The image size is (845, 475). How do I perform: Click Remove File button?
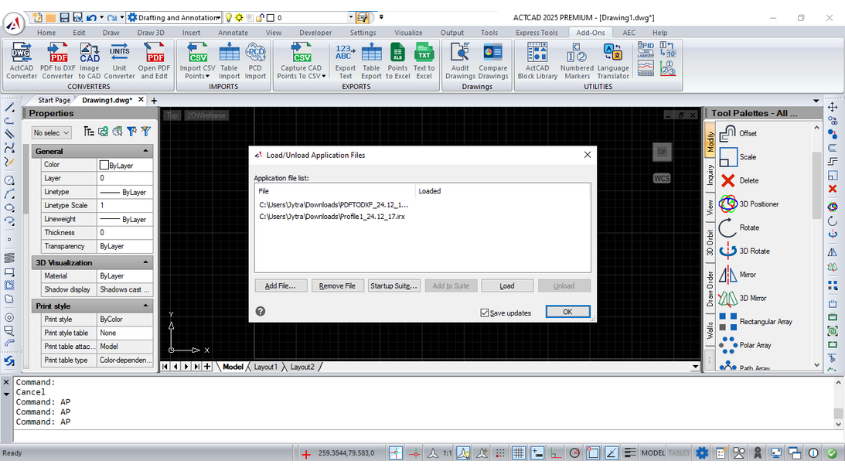pos(337,286)
